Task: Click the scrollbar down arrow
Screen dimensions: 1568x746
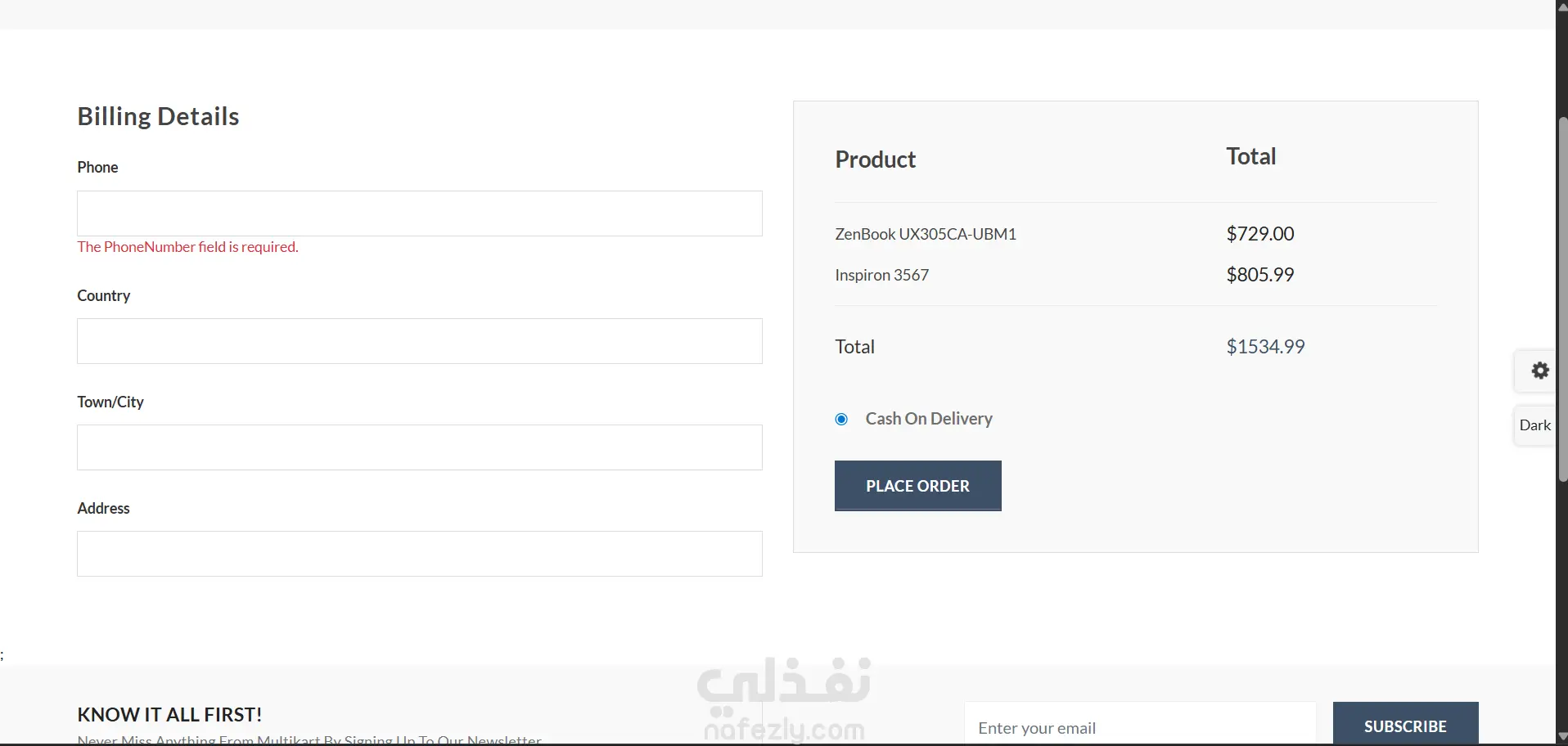Action: [1561, 738]
